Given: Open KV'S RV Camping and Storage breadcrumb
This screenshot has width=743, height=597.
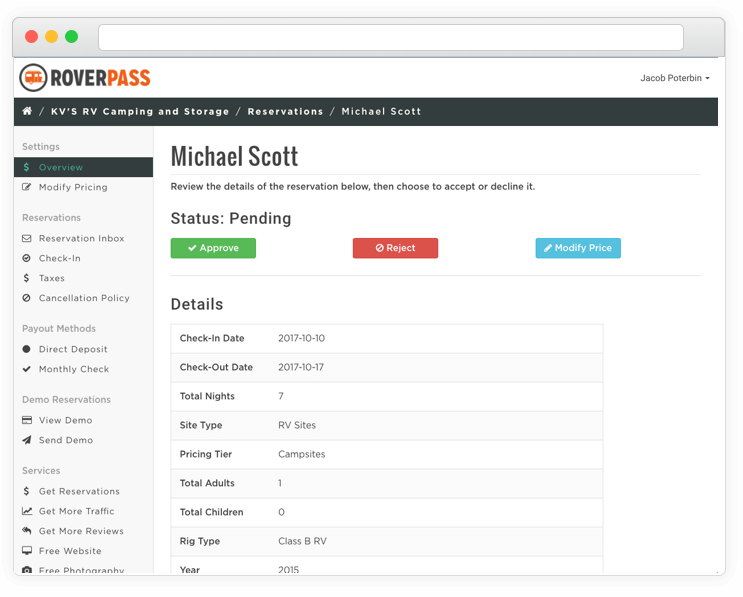Looking at the screenshot, I should tap(140, 112).
